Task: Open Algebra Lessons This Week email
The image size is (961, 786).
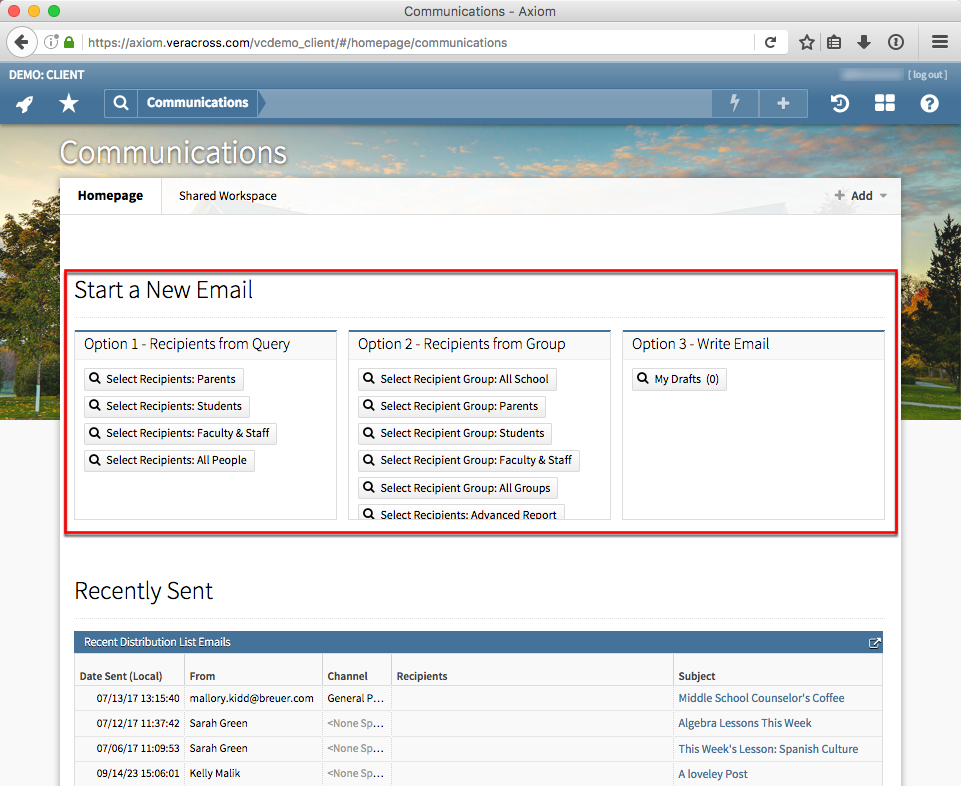Action: (x=744, y=723)
